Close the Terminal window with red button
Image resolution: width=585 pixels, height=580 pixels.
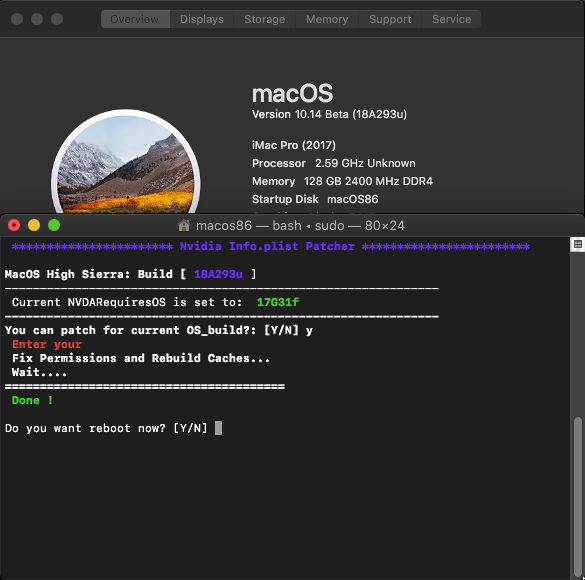[x=14, y=225]
